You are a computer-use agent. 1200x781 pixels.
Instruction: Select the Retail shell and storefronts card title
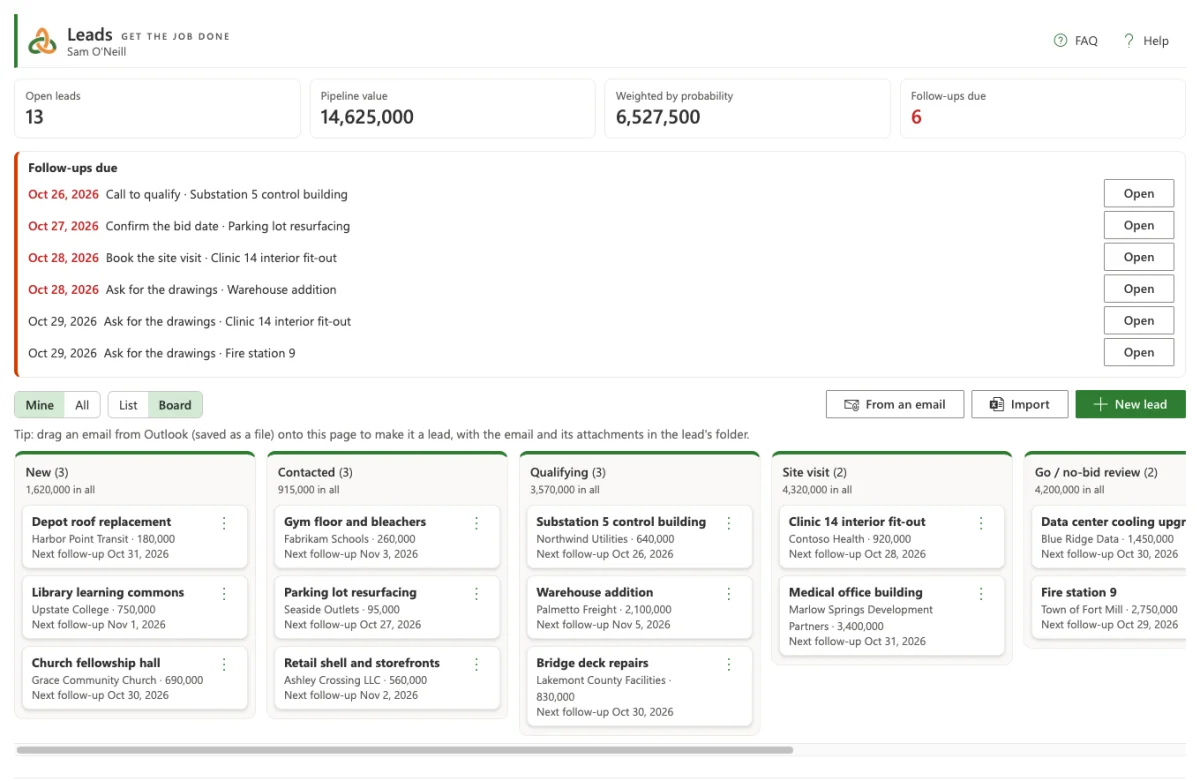[x=362, y=663]
